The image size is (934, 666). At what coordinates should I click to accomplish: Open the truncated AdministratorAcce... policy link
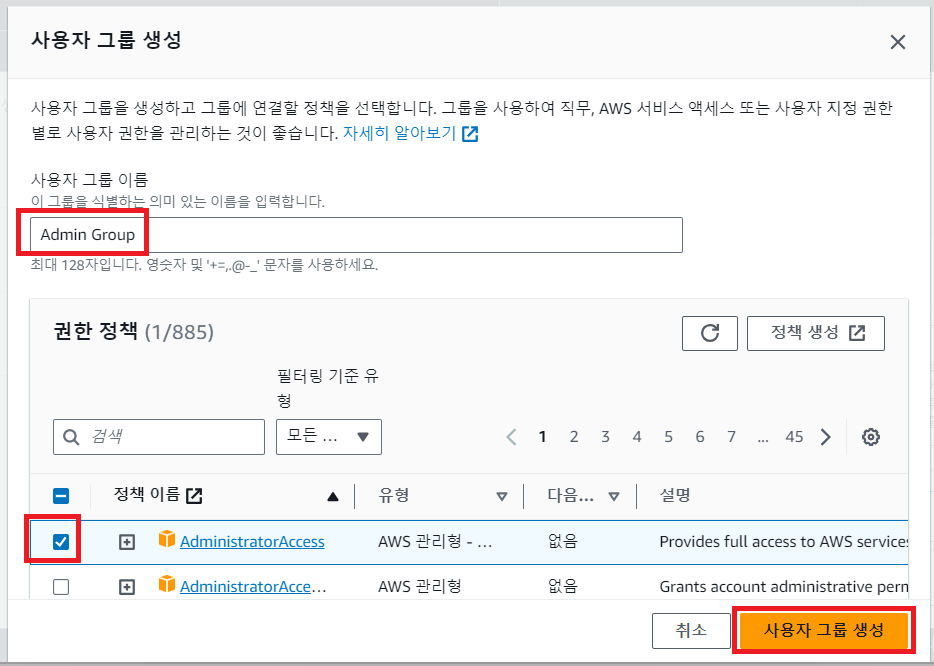253,587
